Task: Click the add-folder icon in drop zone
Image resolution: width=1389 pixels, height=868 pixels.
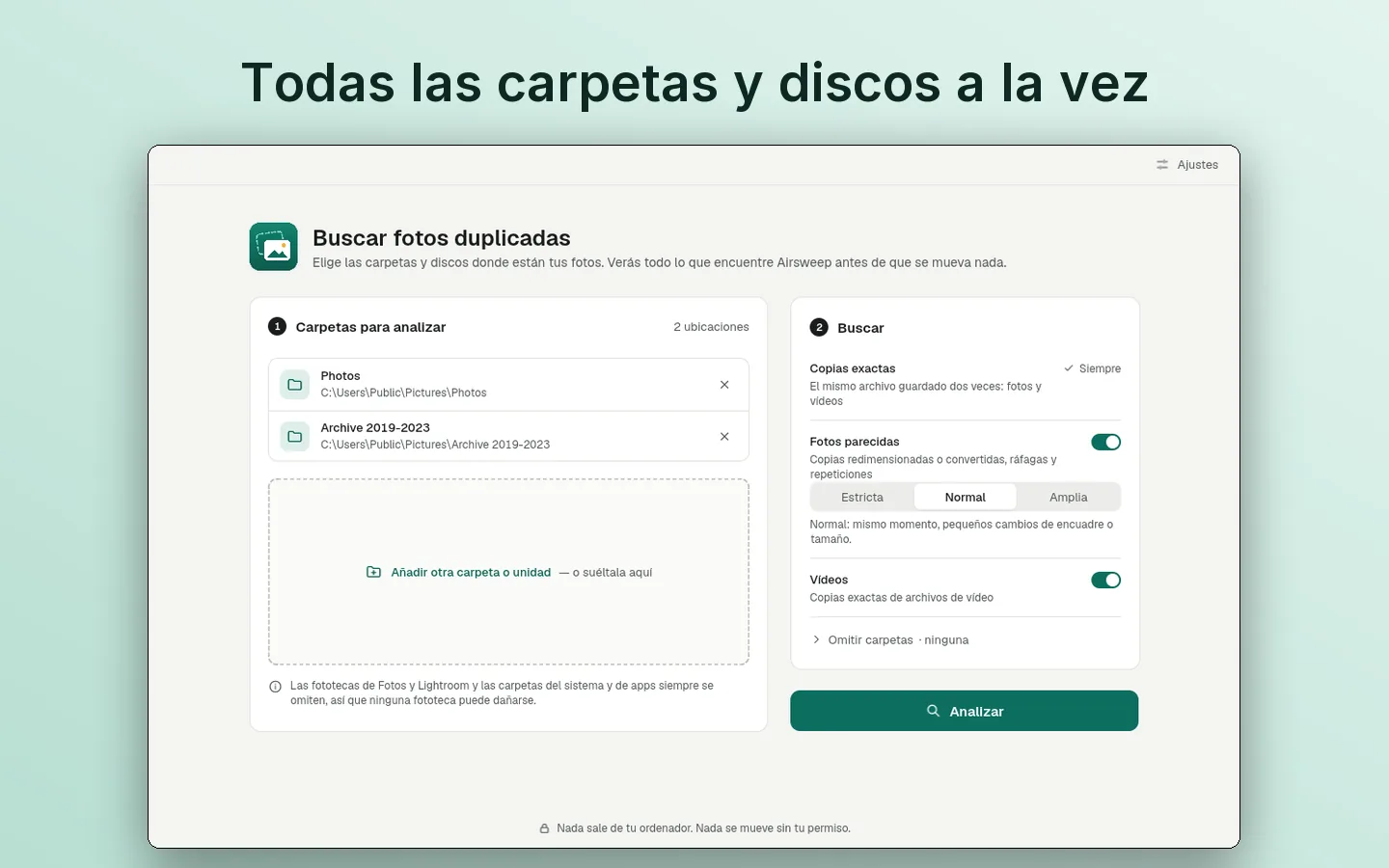Action: (x=374, y=572)
